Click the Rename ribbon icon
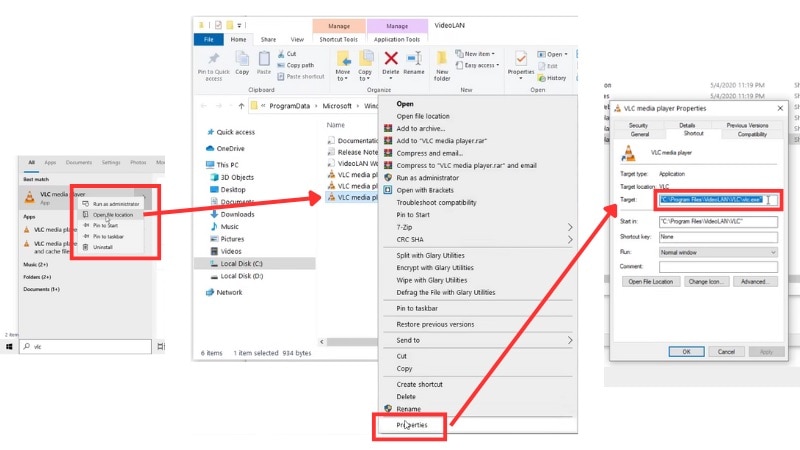This screenshot has height=450, width=800. pyautogui.click(x=414, y=63)
